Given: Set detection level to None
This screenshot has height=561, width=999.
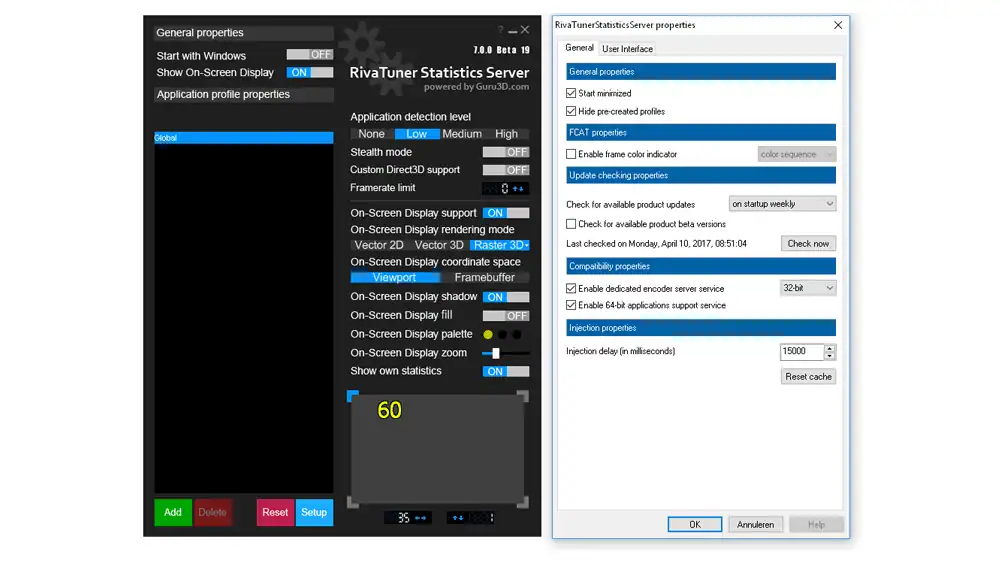Looking at the screenshot, I should click(x=371, y=134).
